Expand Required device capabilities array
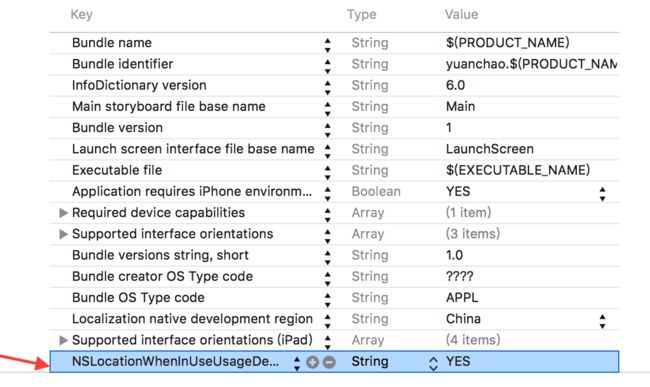 coord(63,213)
